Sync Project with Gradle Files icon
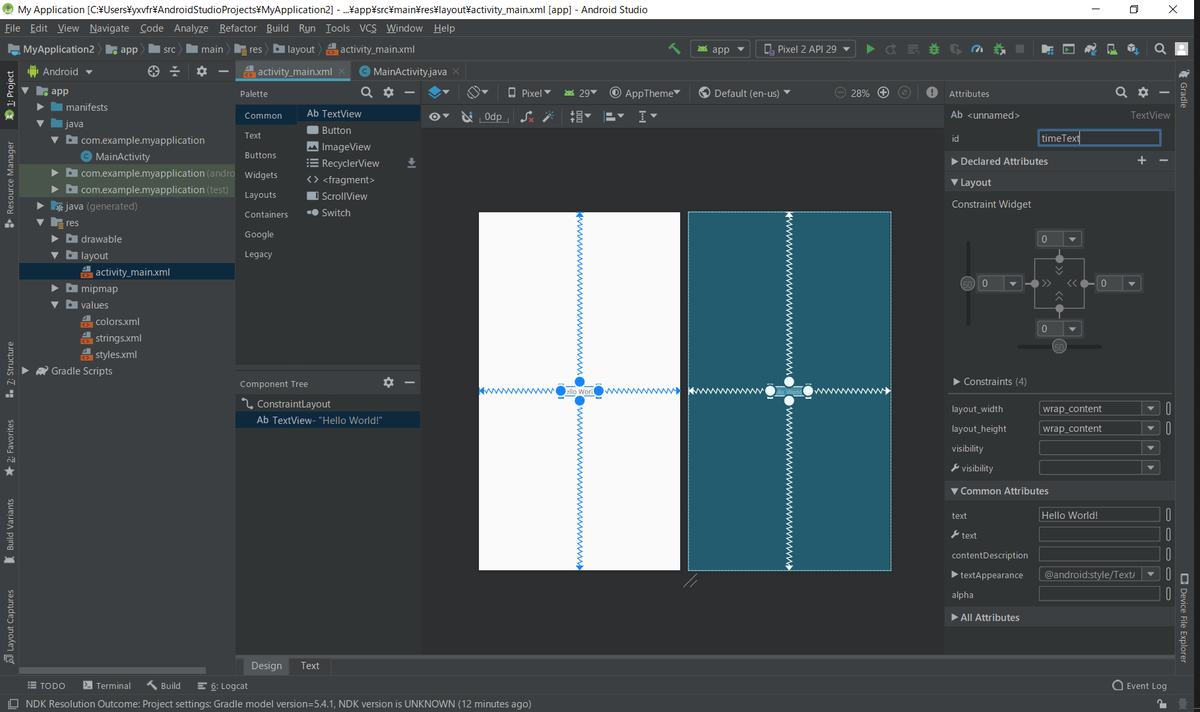1200x712 pixels. [x=1090, y=48]
